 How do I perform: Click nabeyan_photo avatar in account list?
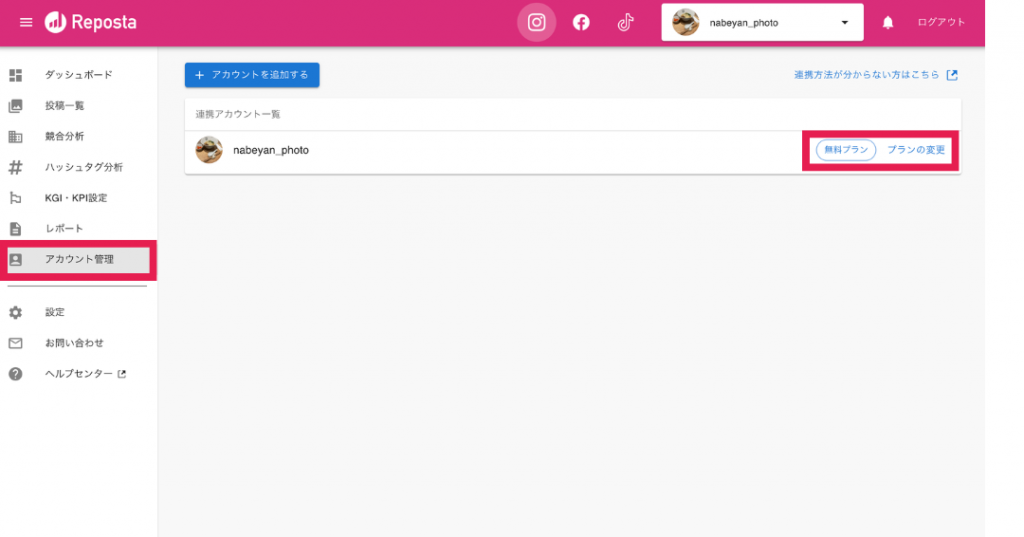click(209, 150)
